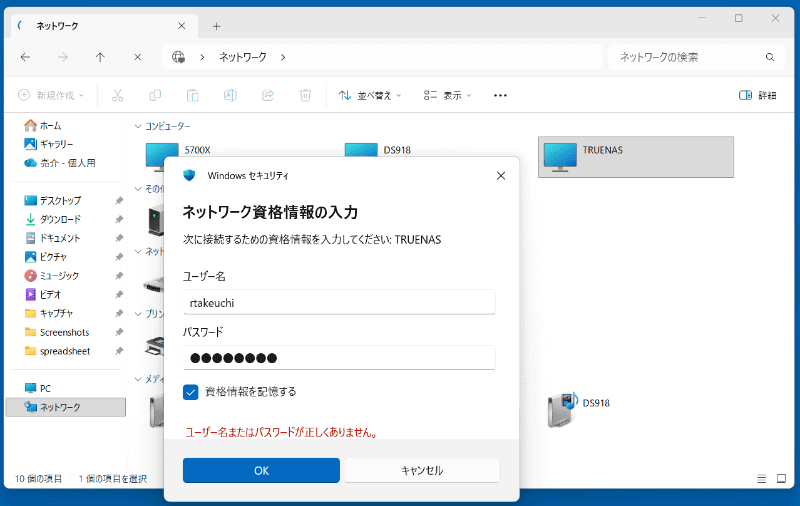
Task: Open the 新規作成 dropdown
Action: [x=51, y=95]
